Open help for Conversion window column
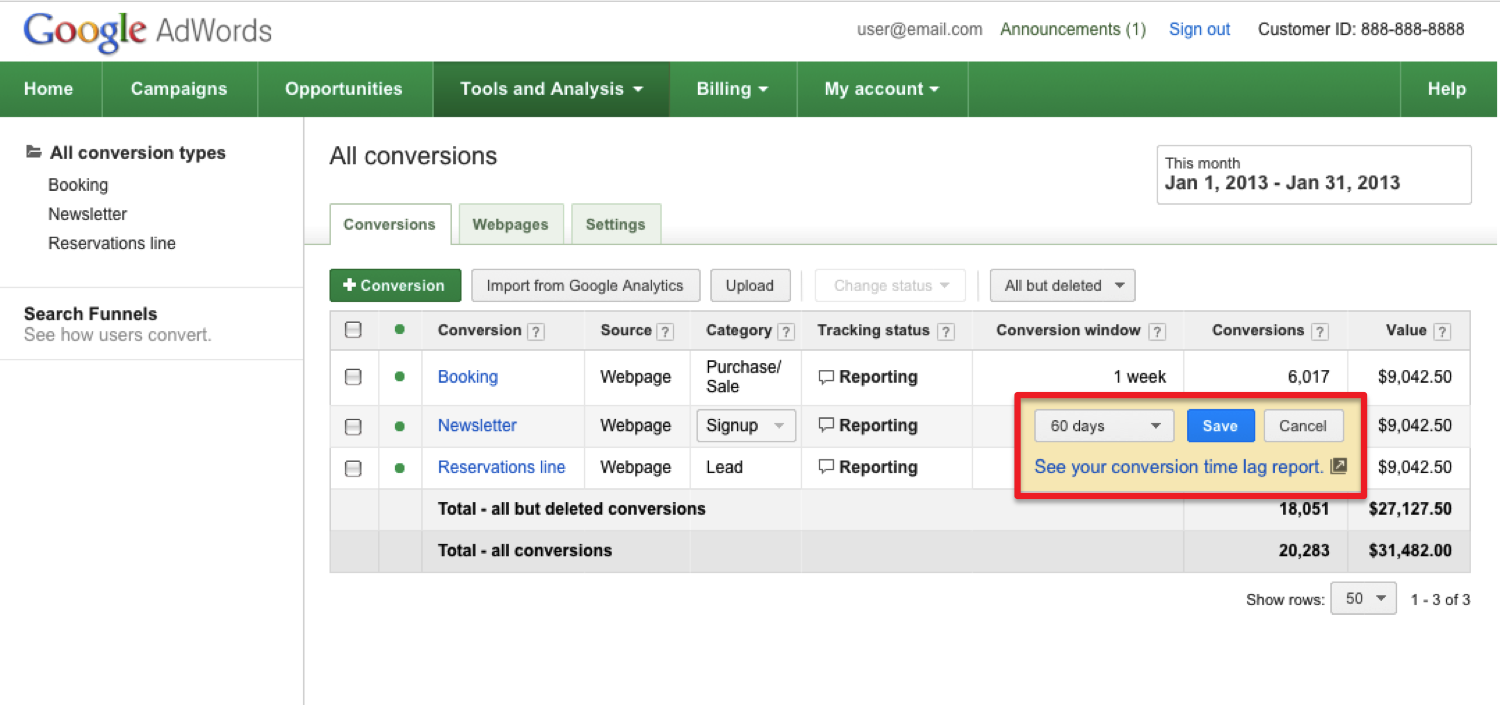The height and width of the screenshot is (706, 1500). (1157, 331)
